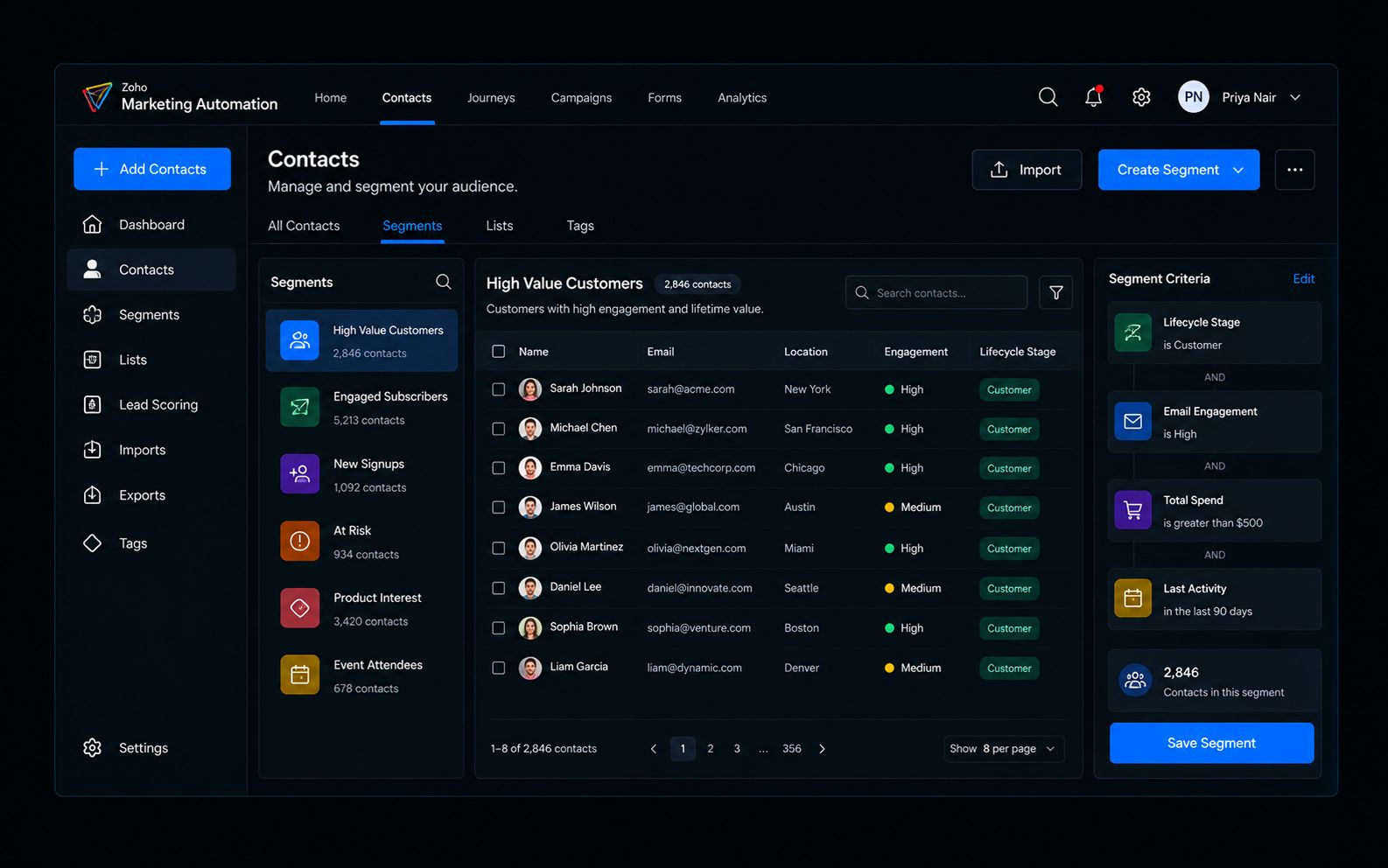Open notifications bell
This screenshot has height=868, width=1388.
(1094, 97)
